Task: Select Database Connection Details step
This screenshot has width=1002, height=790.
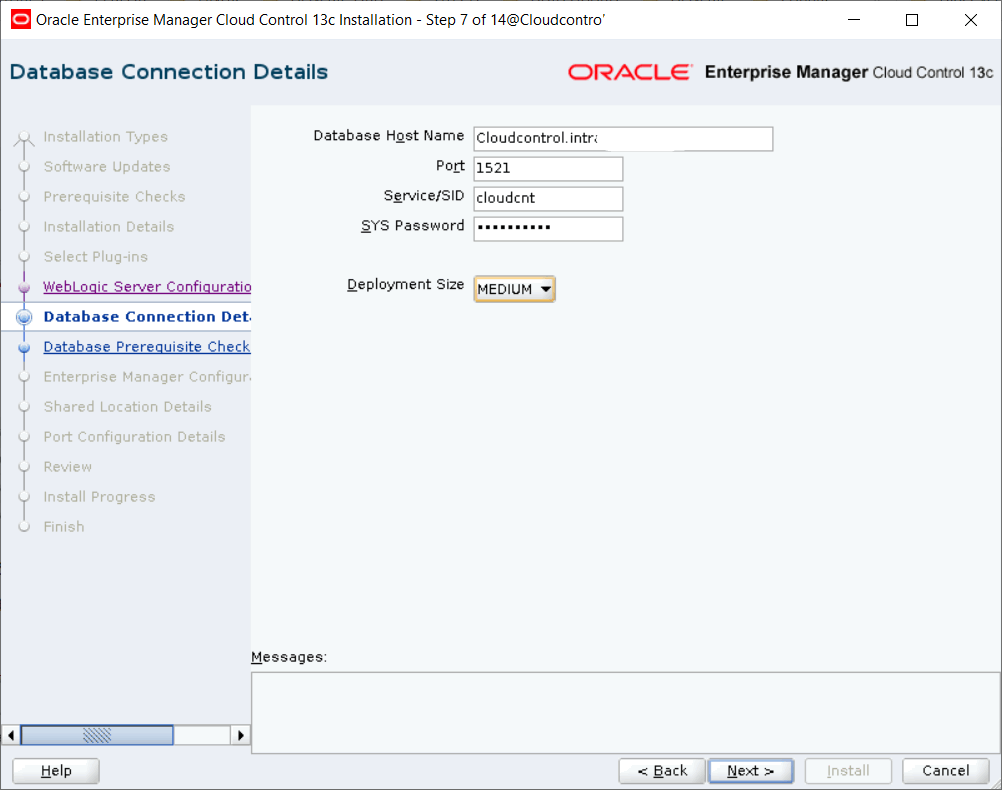Action: [x=147, y=317]
